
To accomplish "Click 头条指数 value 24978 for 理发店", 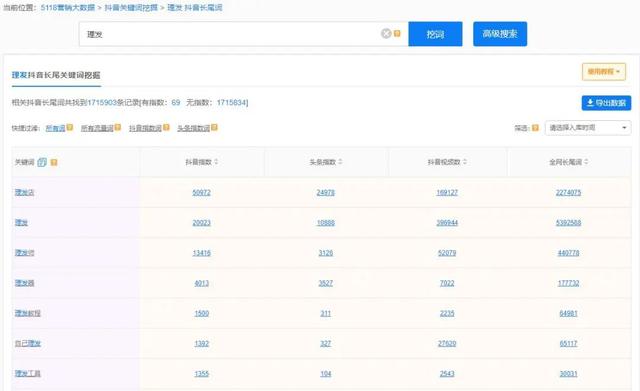I will [326, 192].
